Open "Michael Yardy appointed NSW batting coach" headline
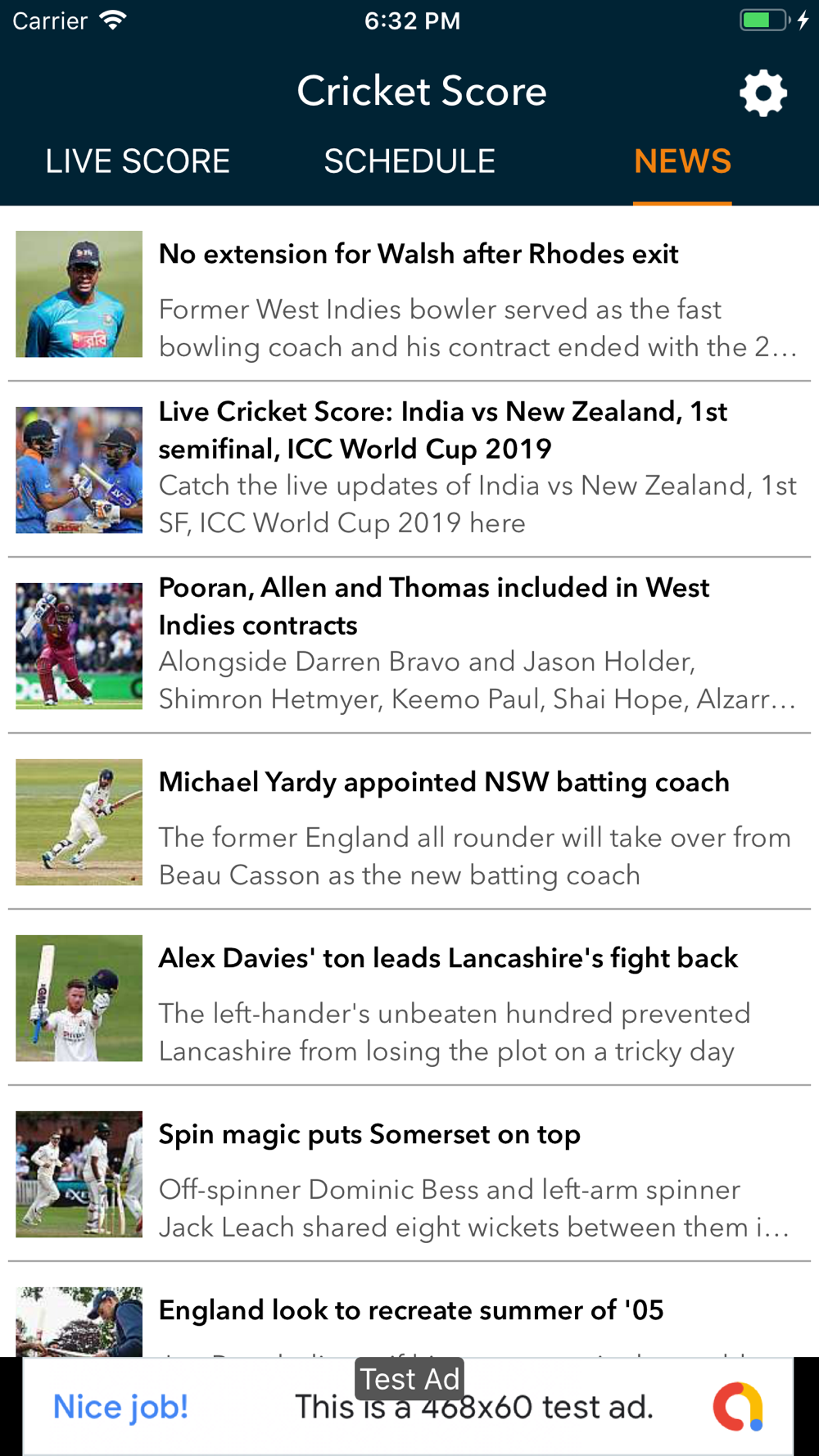The width and height of the screenshot is (819, 1456). [444, 783]
